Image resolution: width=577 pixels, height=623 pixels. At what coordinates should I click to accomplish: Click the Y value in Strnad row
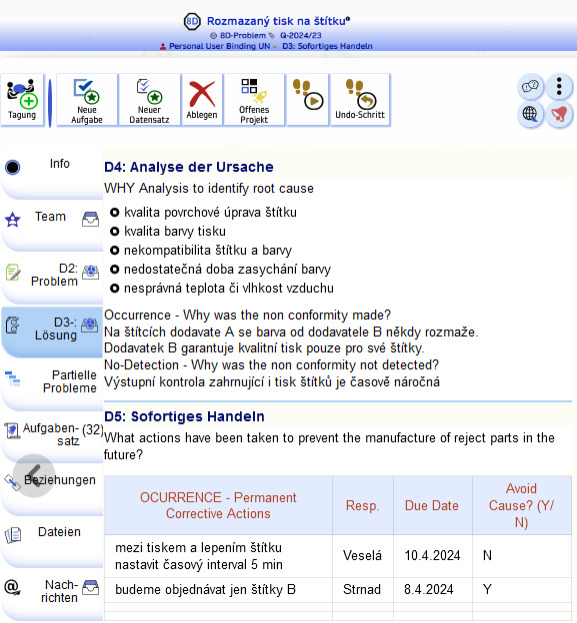488,589
